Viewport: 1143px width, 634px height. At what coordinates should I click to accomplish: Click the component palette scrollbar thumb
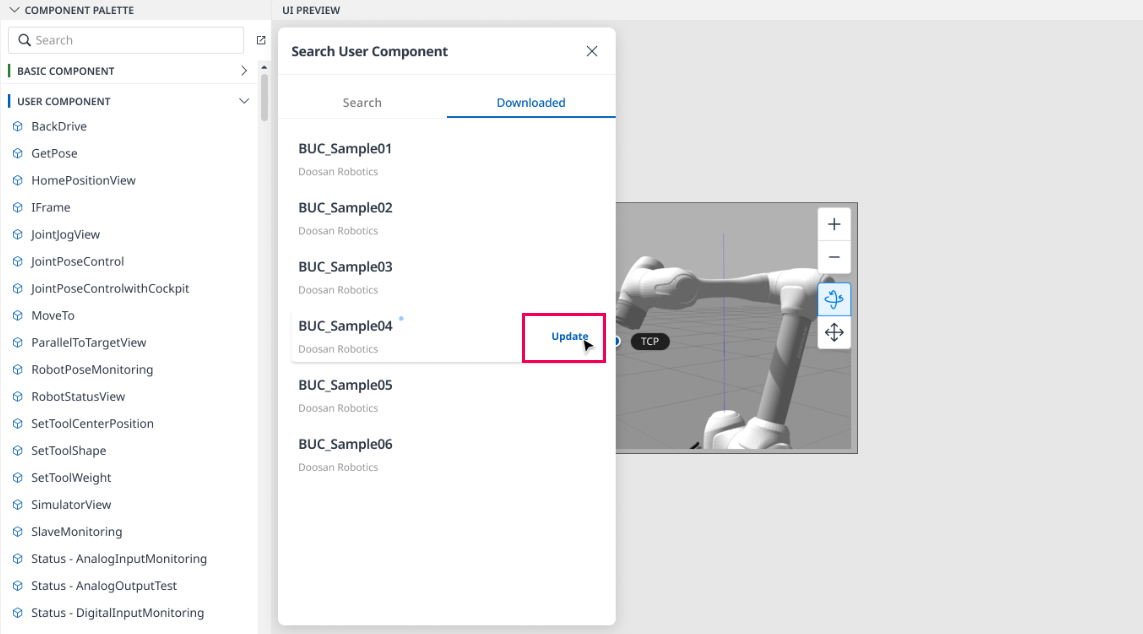264,95
